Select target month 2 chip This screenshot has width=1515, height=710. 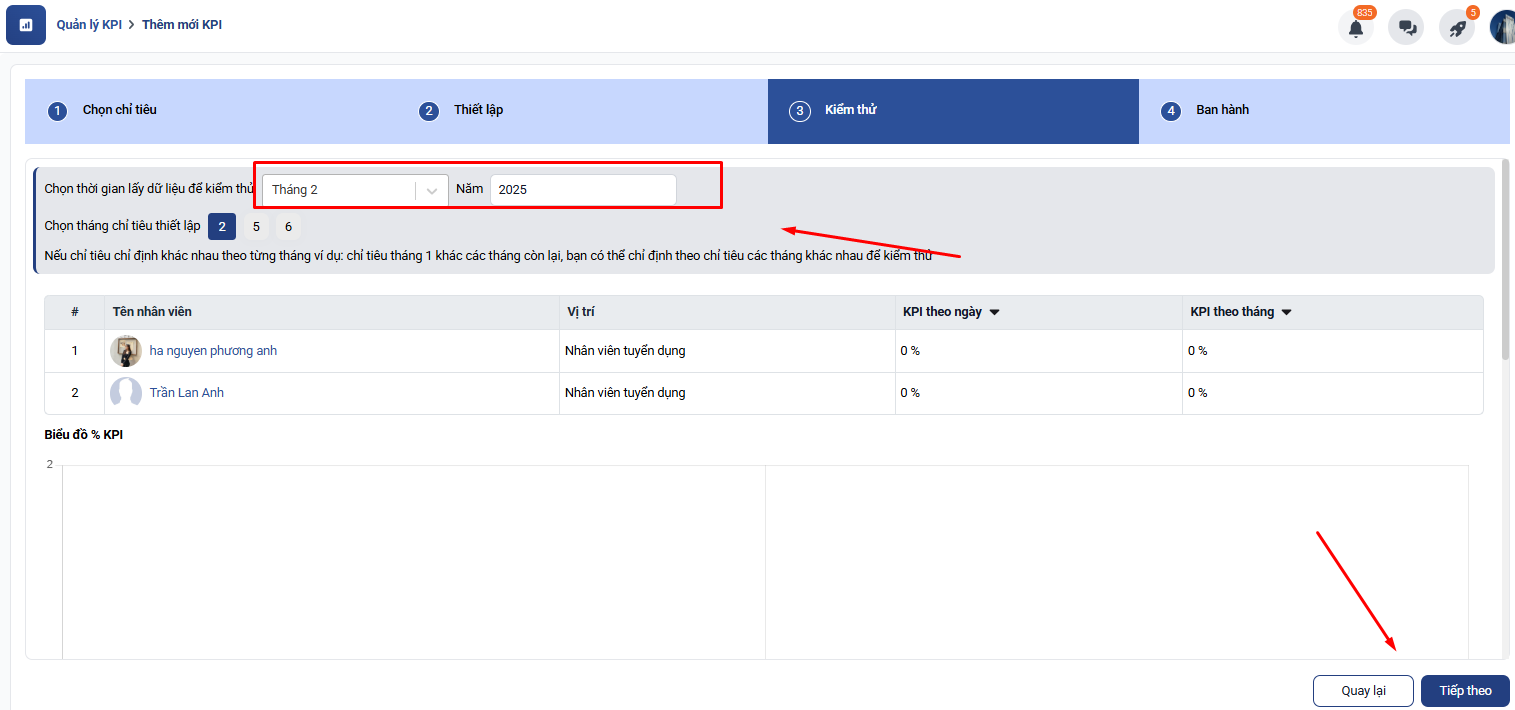222,227
